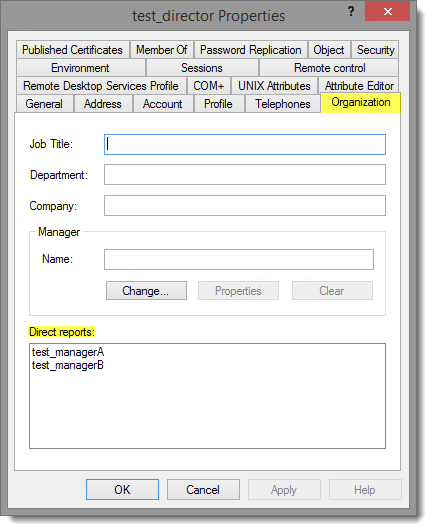
Task: Switch to the Member Of tab
Action: 162,50
